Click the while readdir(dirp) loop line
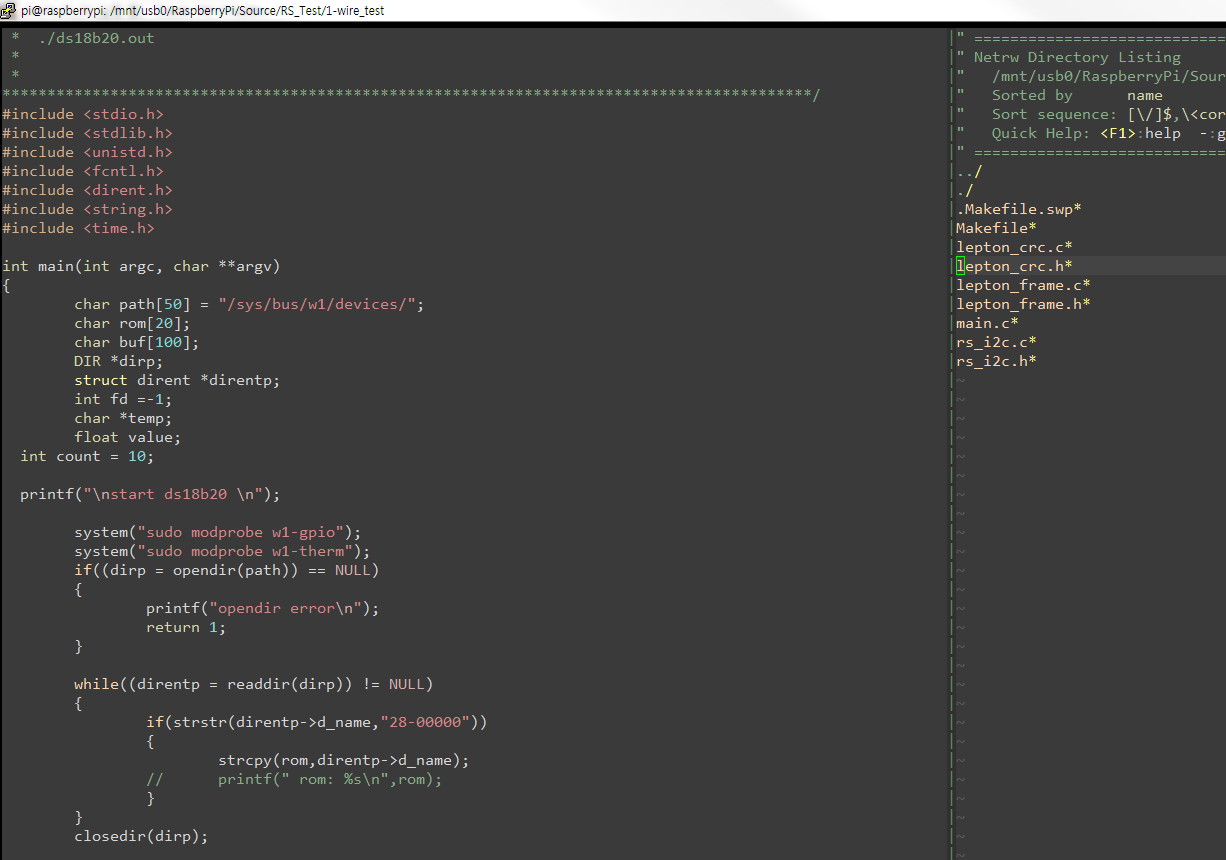The width and height of the screenshot is (1226, 860). (254, 684)
